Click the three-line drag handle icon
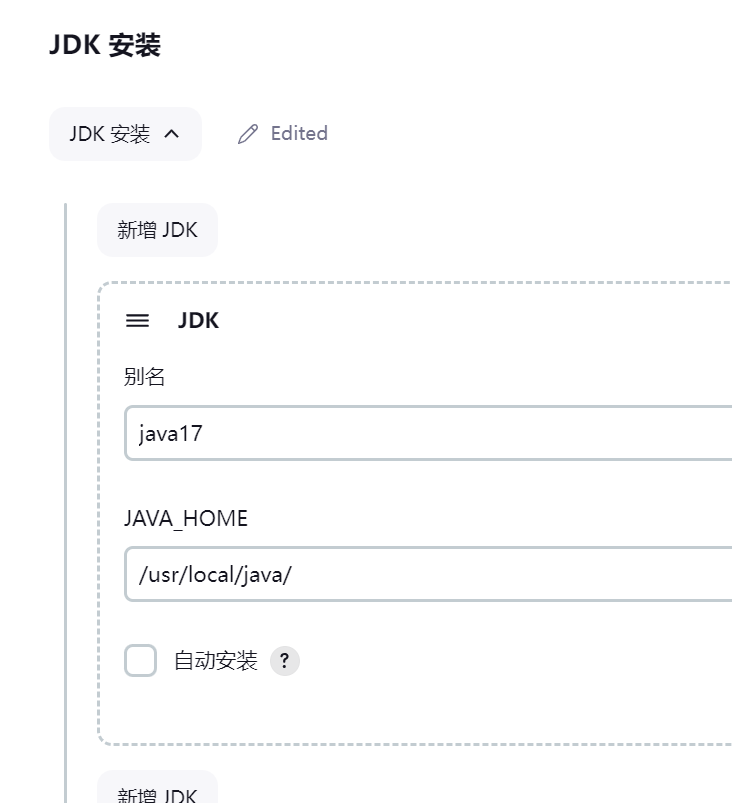 pos(137,321)
